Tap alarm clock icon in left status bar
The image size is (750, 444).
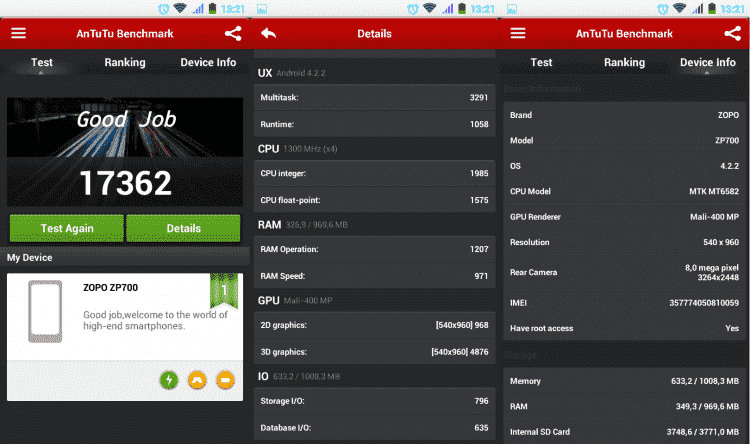tap(164, 9)
